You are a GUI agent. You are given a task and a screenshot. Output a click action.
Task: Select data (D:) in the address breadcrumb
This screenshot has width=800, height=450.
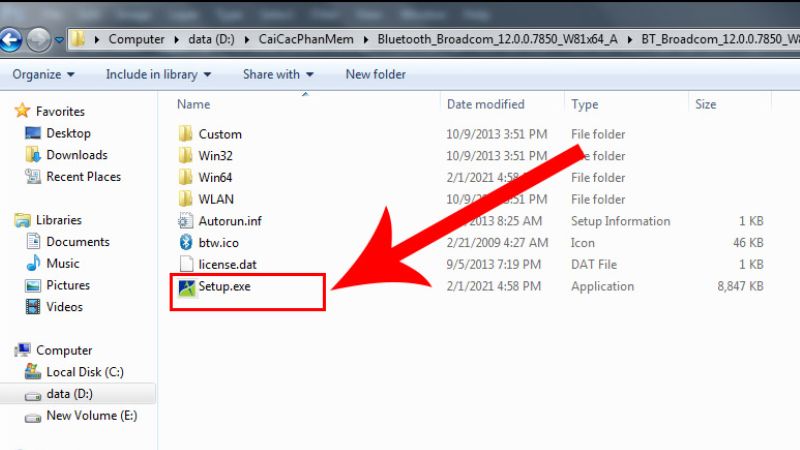211,39
